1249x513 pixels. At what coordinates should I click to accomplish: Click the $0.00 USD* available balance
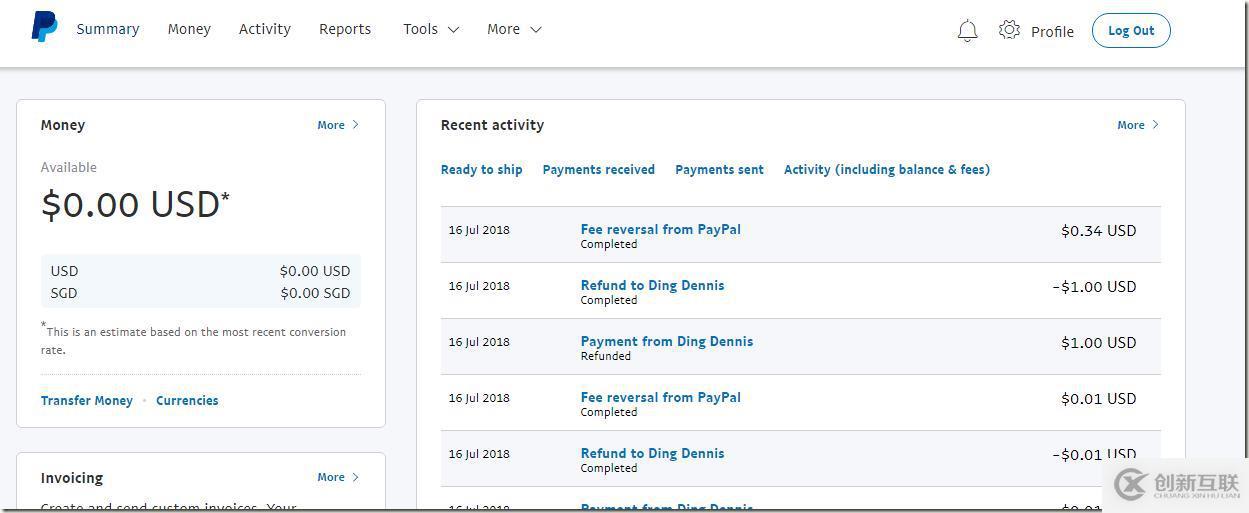click(135, 204)
